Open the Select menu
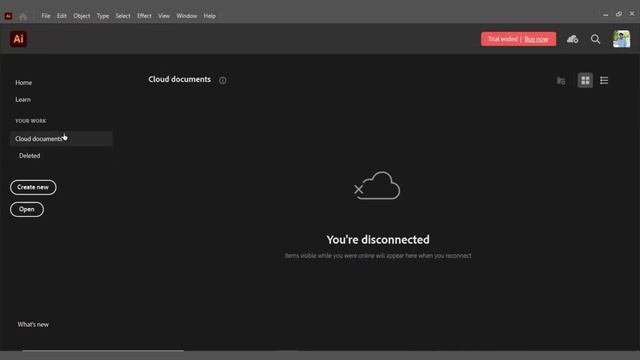This screenshot has width=640, height=360. pos(123,16)
